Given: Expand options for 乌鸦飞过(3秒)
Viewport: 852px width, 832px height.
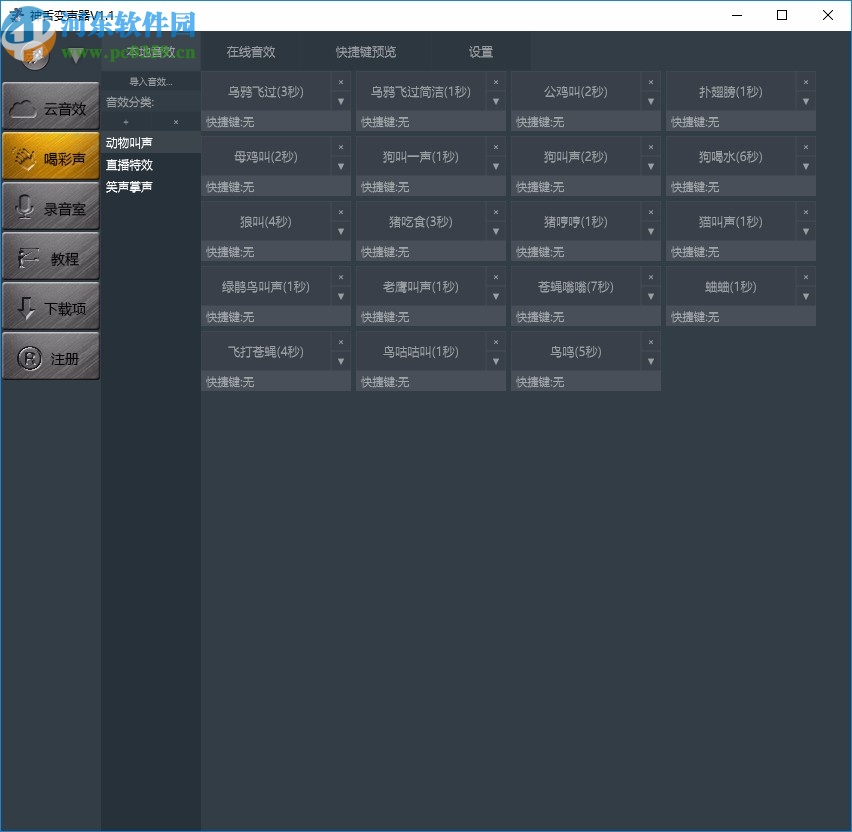Looking at the screenshot, I should [341, 101].
